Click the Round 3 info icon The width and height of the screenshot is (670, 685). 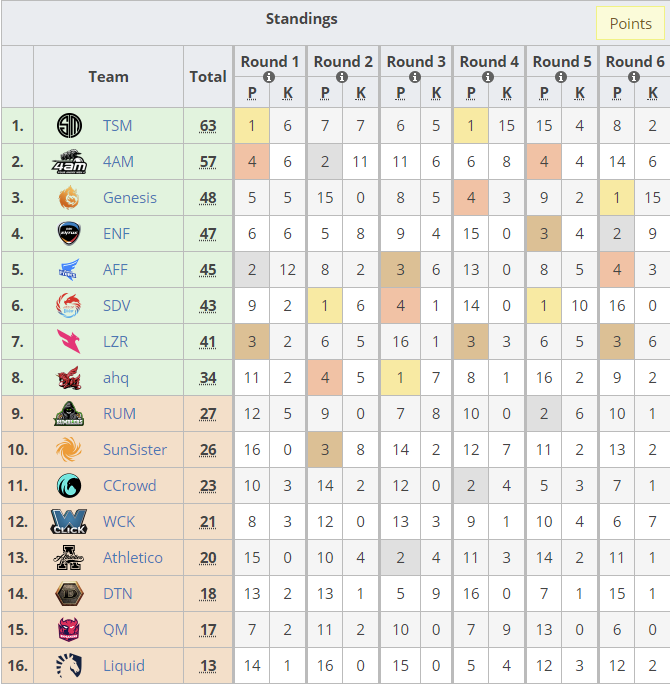pyautogui.click(x=415, y=77)
